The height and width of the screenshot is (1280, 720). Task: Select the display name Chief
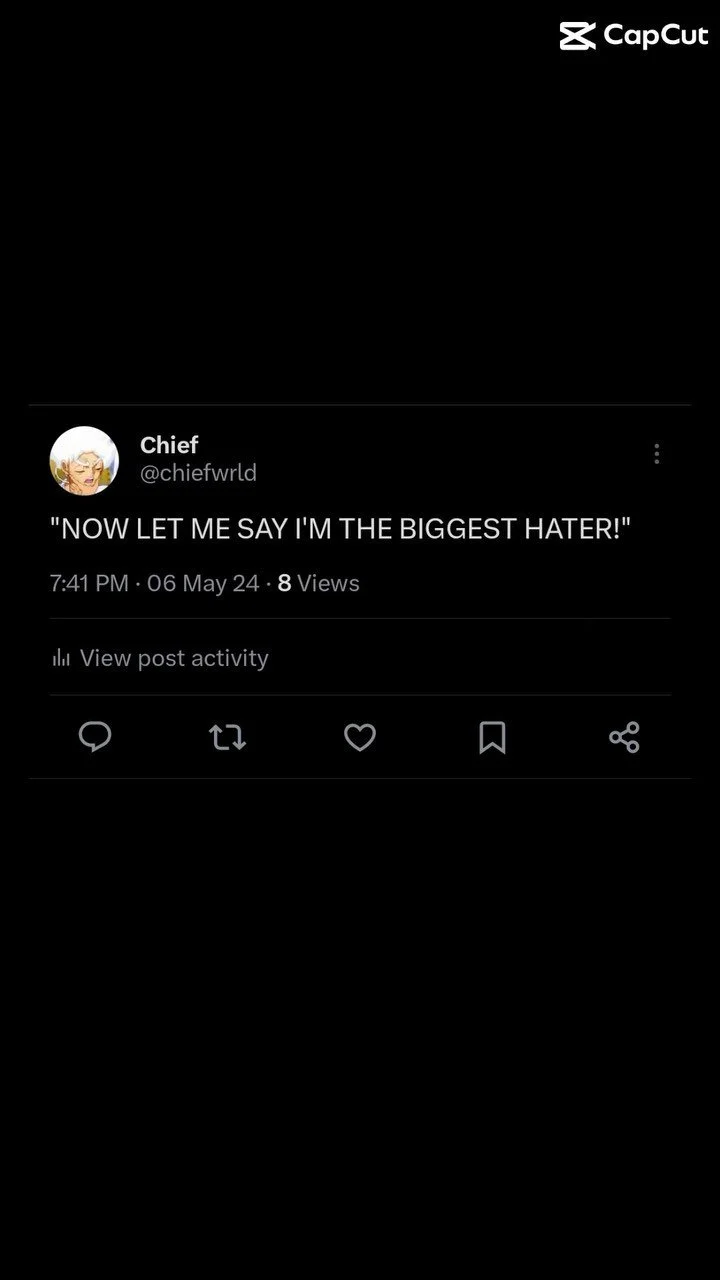[x=169, y=445]
